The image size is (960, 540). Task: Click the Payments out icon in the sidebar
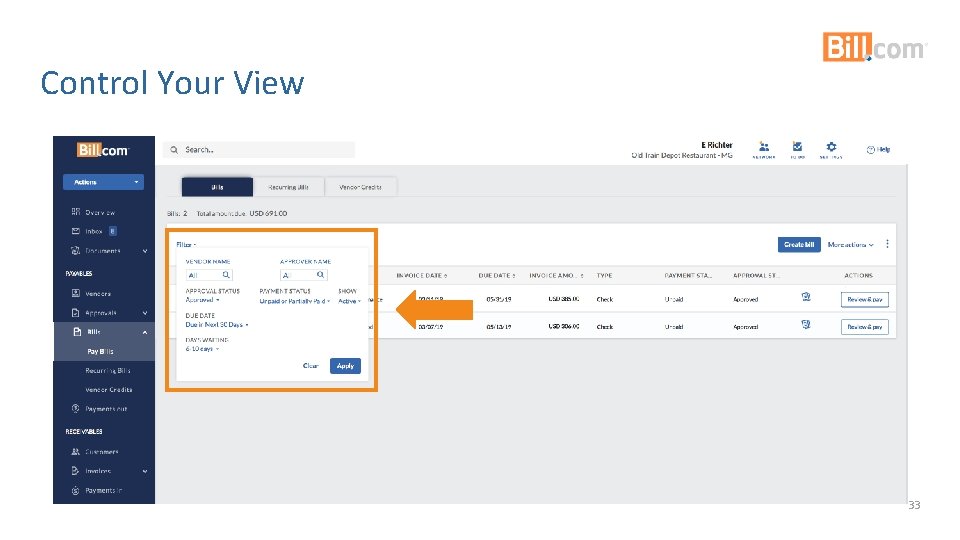pyautogui.click(x=76, y=408)
